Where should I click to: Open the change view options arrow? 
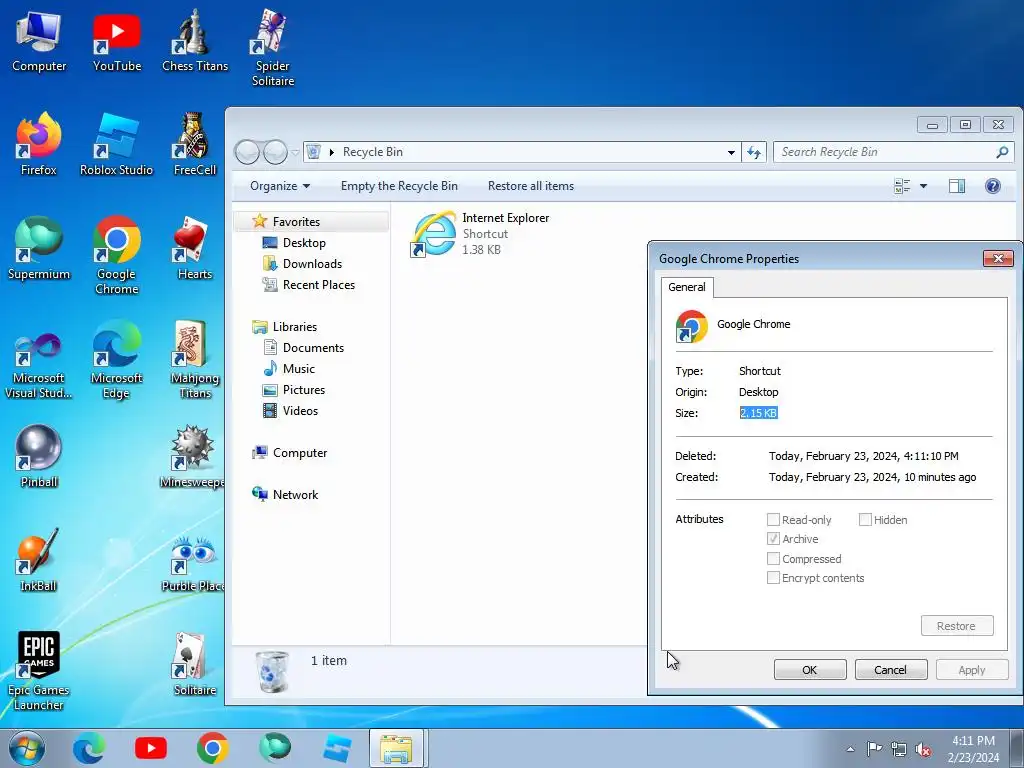click(923, 186)
